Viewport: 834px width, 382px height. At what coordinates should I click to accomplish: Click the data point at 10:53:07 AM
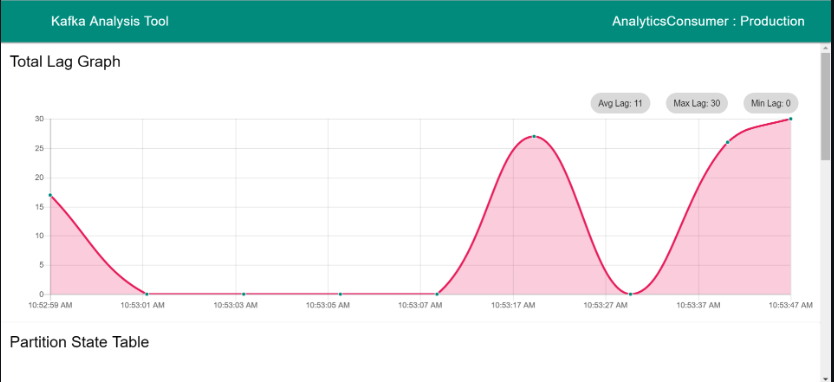(x=437, y=294)
